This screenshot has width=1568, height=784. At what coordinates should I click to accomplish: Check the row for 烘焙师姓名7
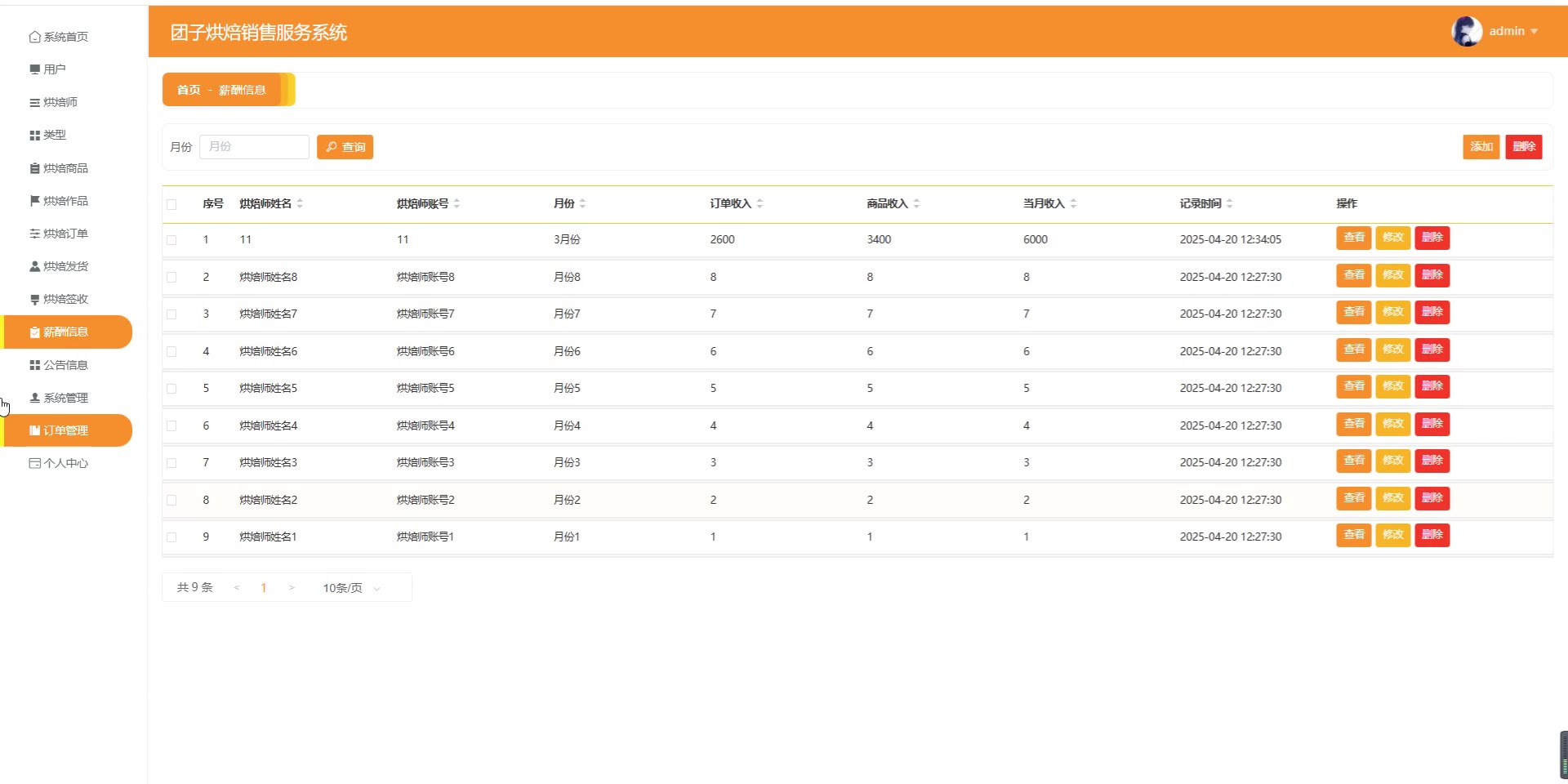pyautogui.click(x=171, y=314)
